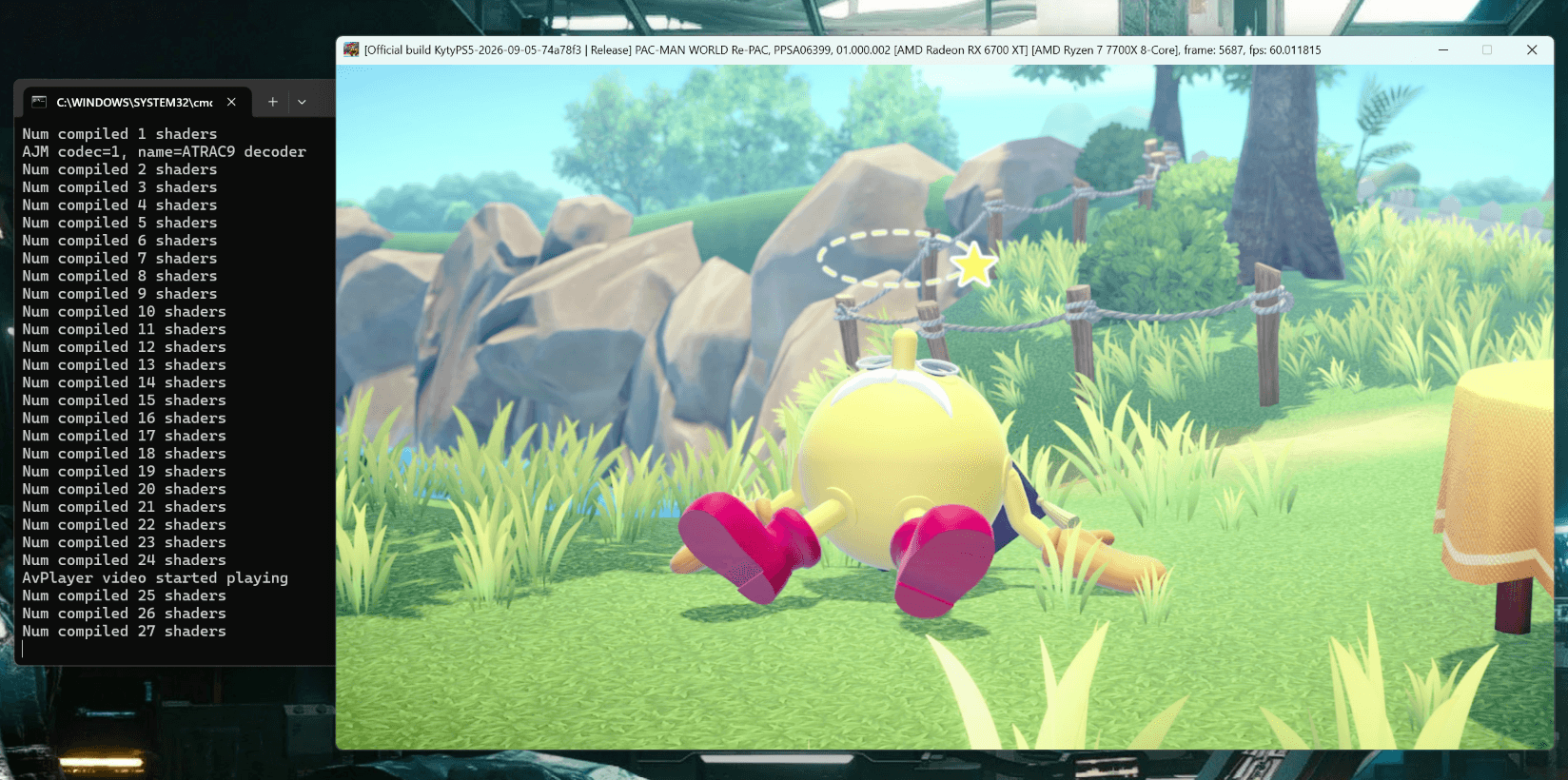Click the cmd icon on the terminal tab
This screenshot has width=1568, height=780.
click(x=39, y=102)
